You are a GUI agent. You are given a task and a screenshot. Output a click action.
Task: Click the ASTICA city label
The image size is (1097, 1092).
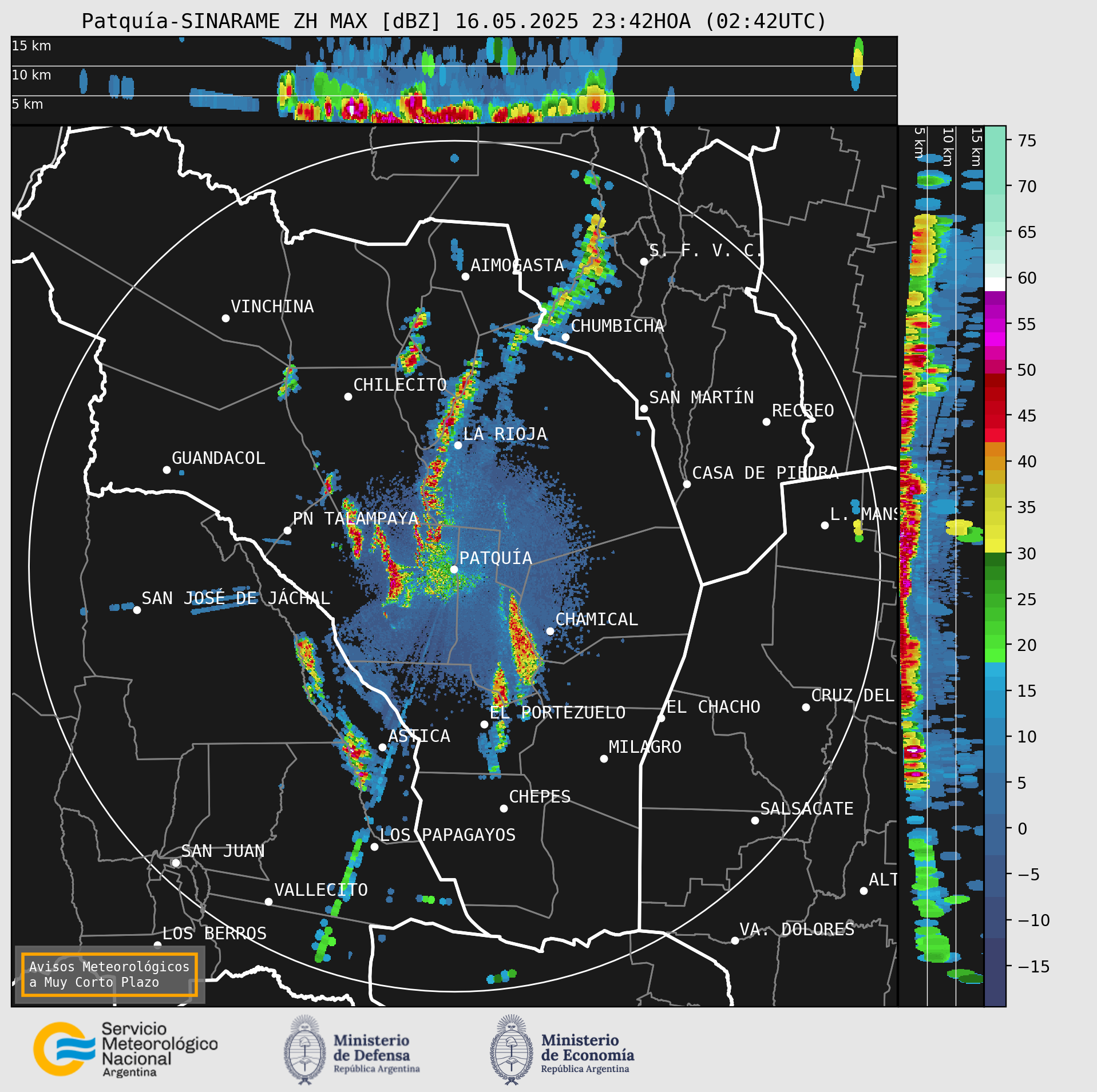pos(419,736)
